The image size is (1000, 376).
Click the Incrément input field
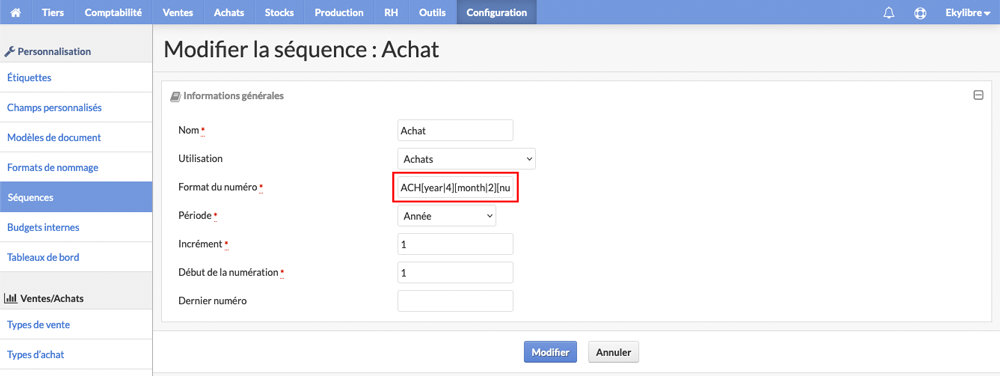pyautogui.click(x=455, y=243)
